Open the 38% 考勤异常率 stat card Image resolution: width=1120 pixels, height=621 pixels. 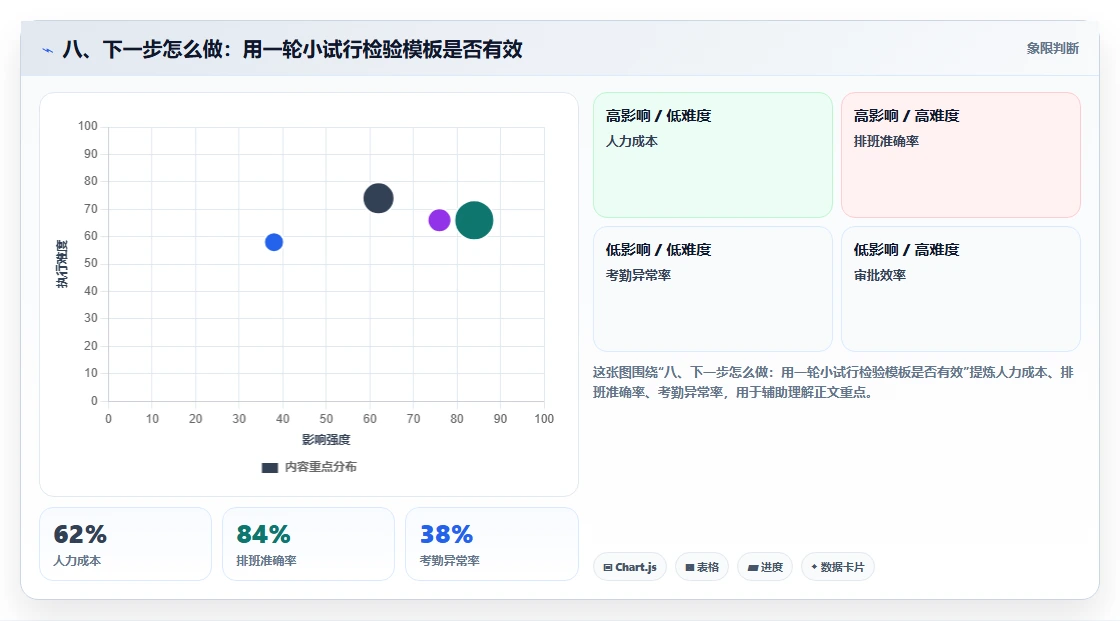[491, 544]
